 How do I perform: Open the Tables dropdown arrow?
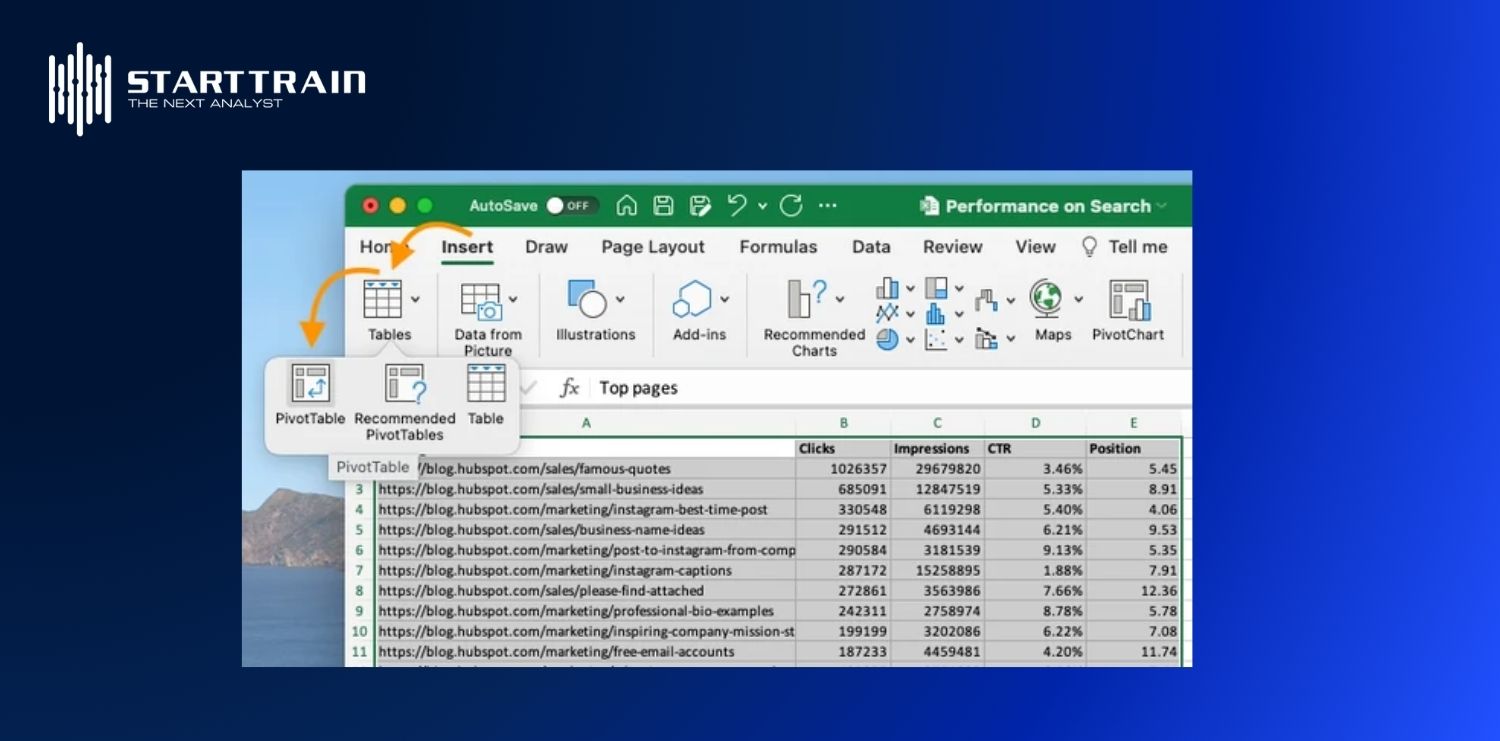413,298
